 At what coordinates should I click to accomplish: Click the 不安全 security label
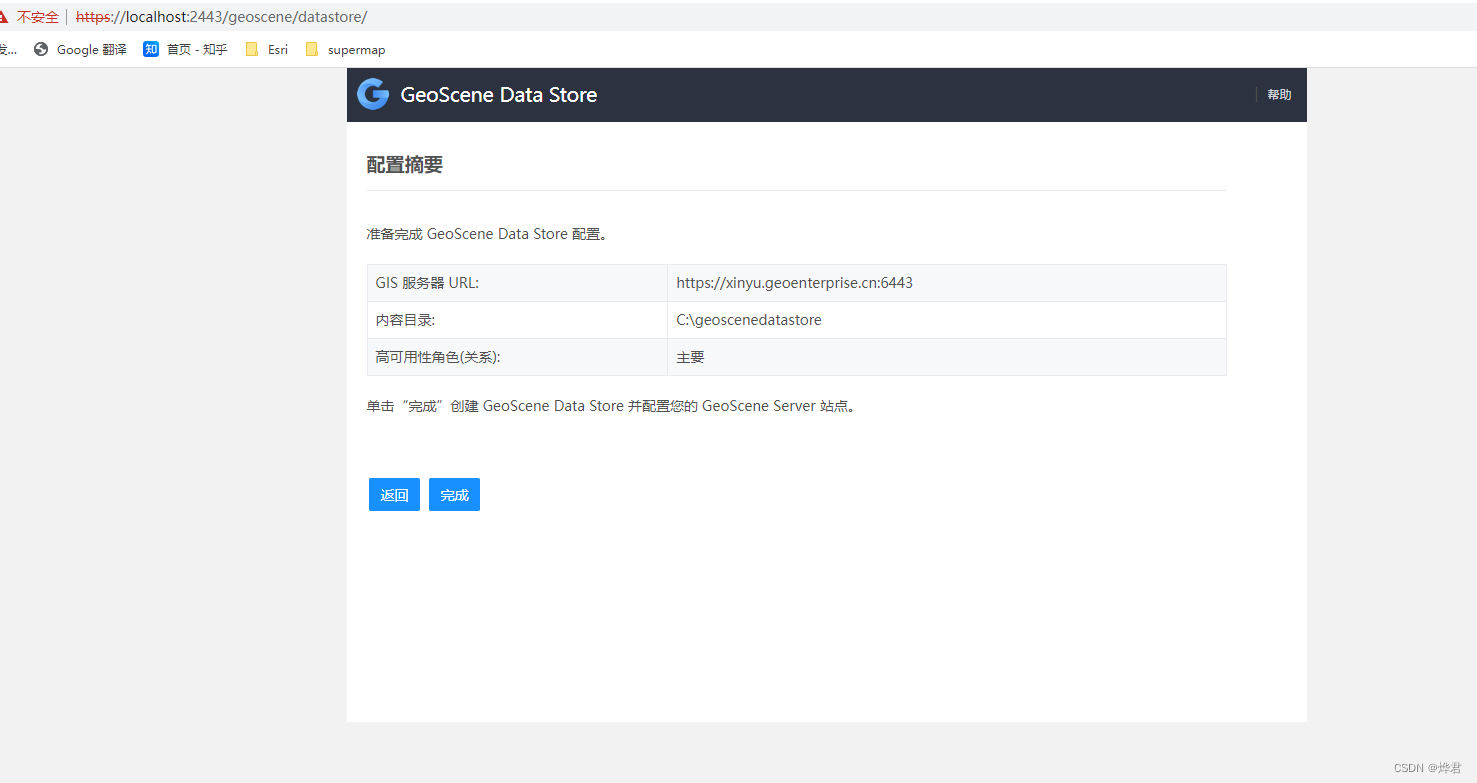pos(38,17)
